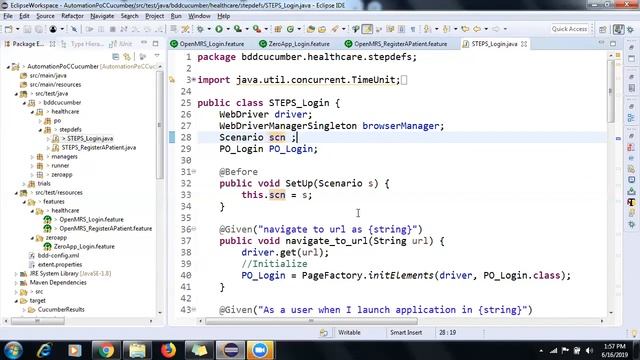640x360 pixels.
Task: Switch to the Java perspective icon
Action: pos(619,29)
